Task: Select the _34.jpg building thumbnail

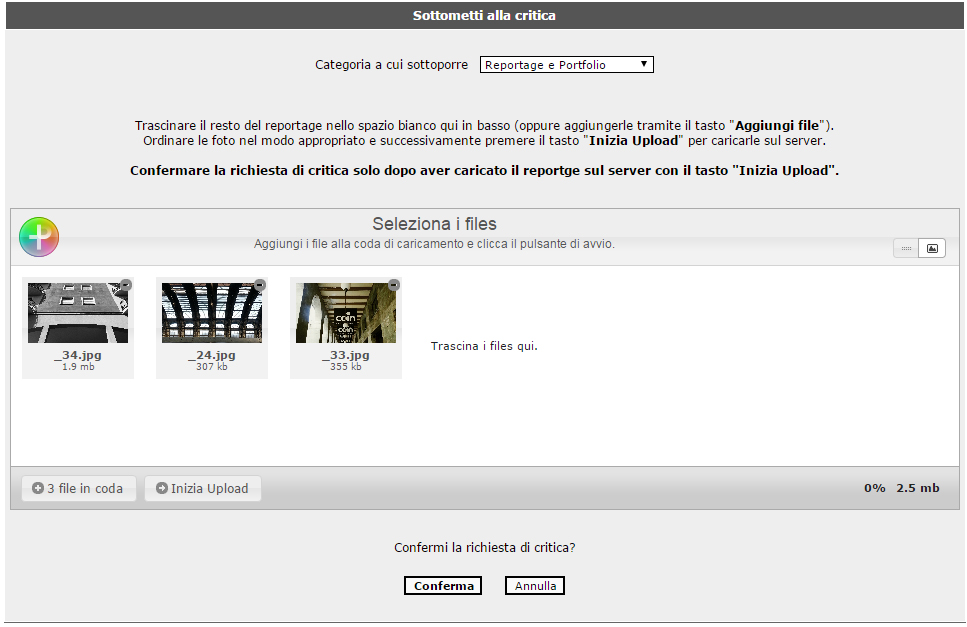Action: coord(78,313)
